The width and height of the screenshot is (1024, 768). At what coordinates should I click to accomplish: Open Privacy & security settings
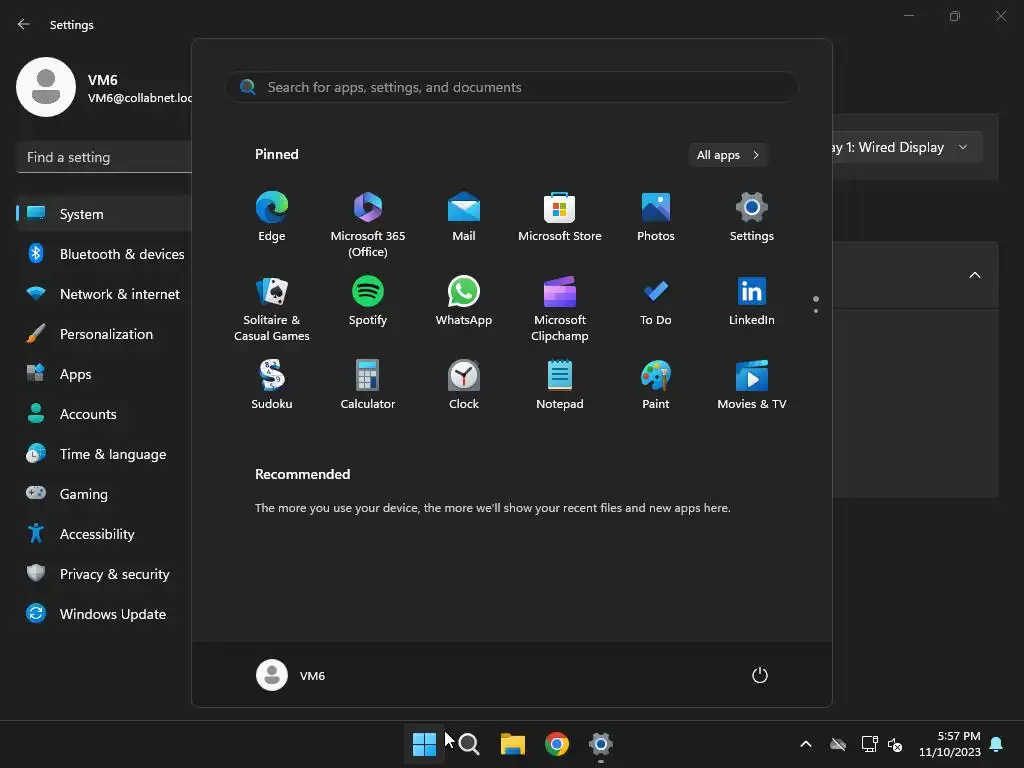tap(104, 574)
